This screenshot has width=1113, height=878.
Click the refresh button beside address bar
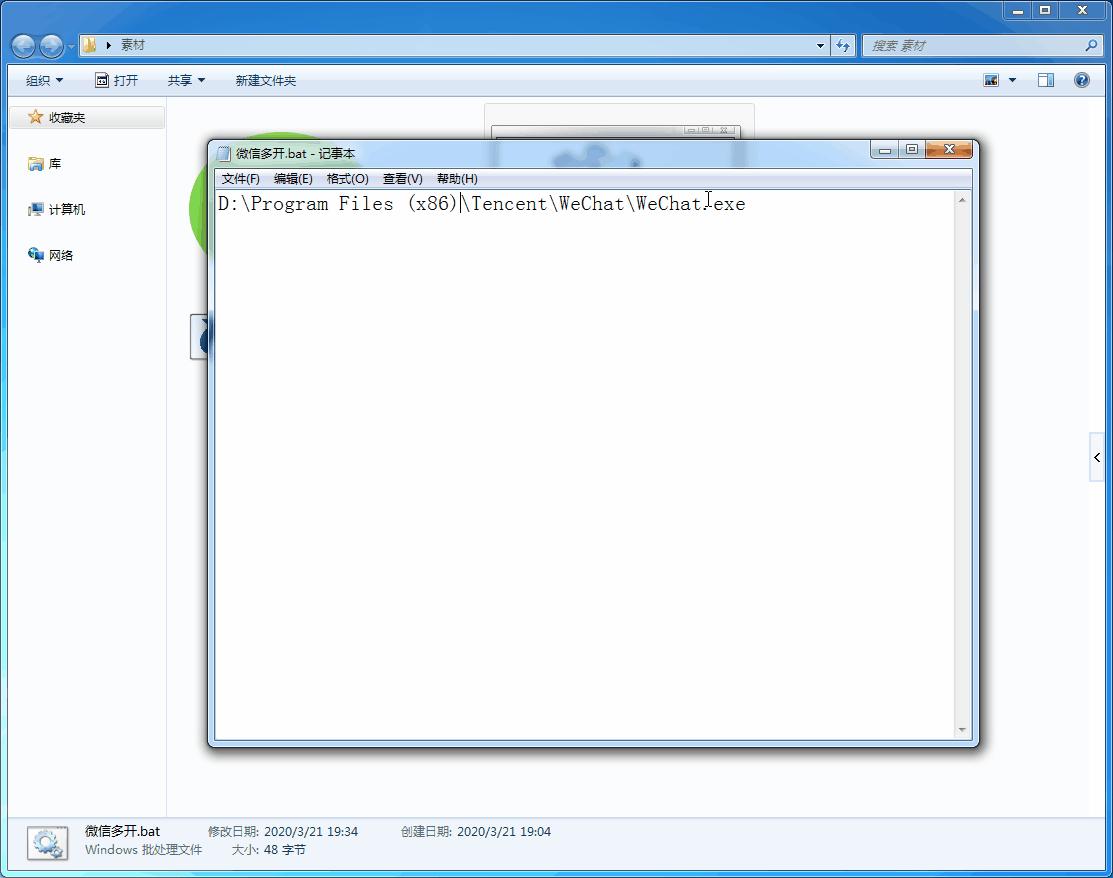(843, 45)
